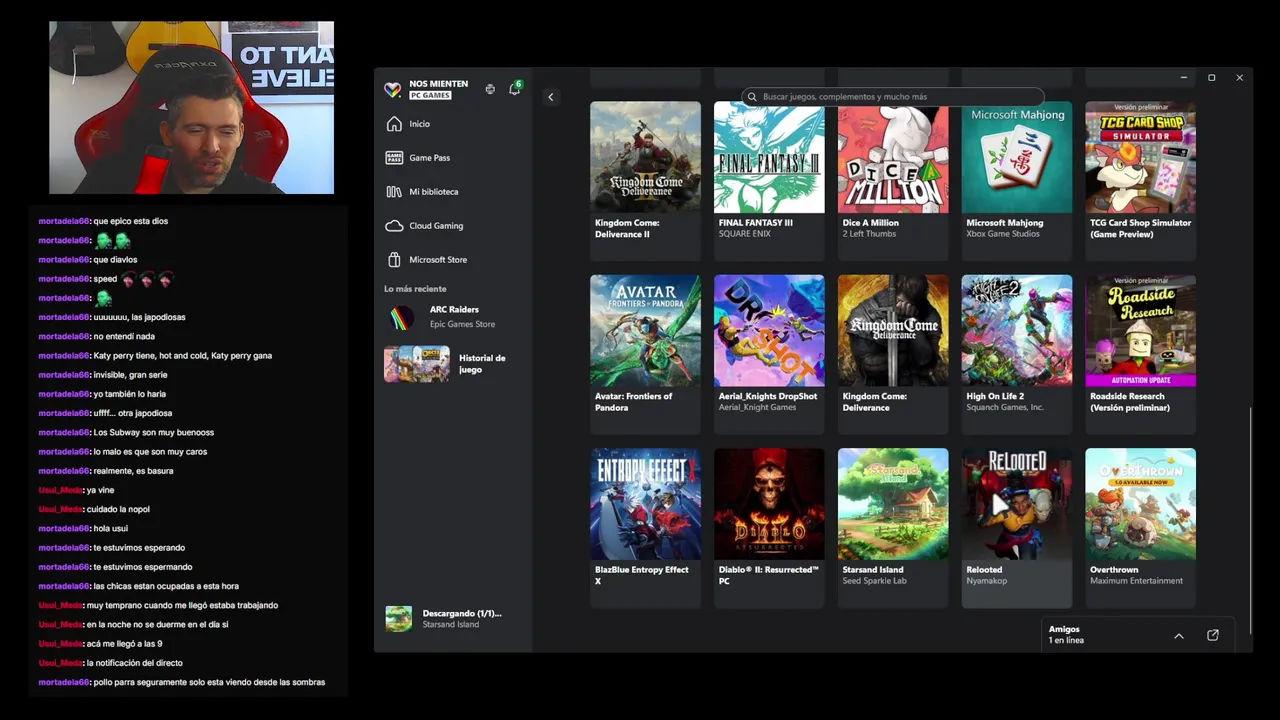Open the Roadside Research cover

tap(1141, 331)
